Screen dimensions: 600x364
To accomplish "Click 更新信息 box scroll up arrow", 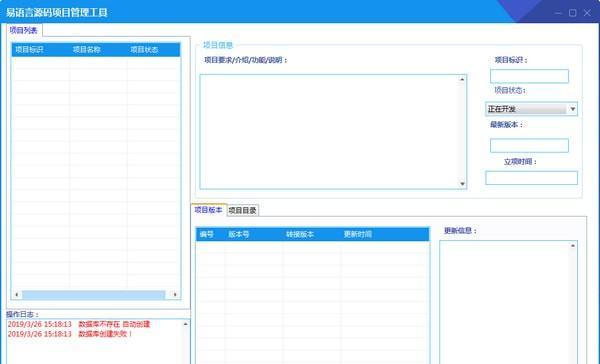I will (573, 246).
